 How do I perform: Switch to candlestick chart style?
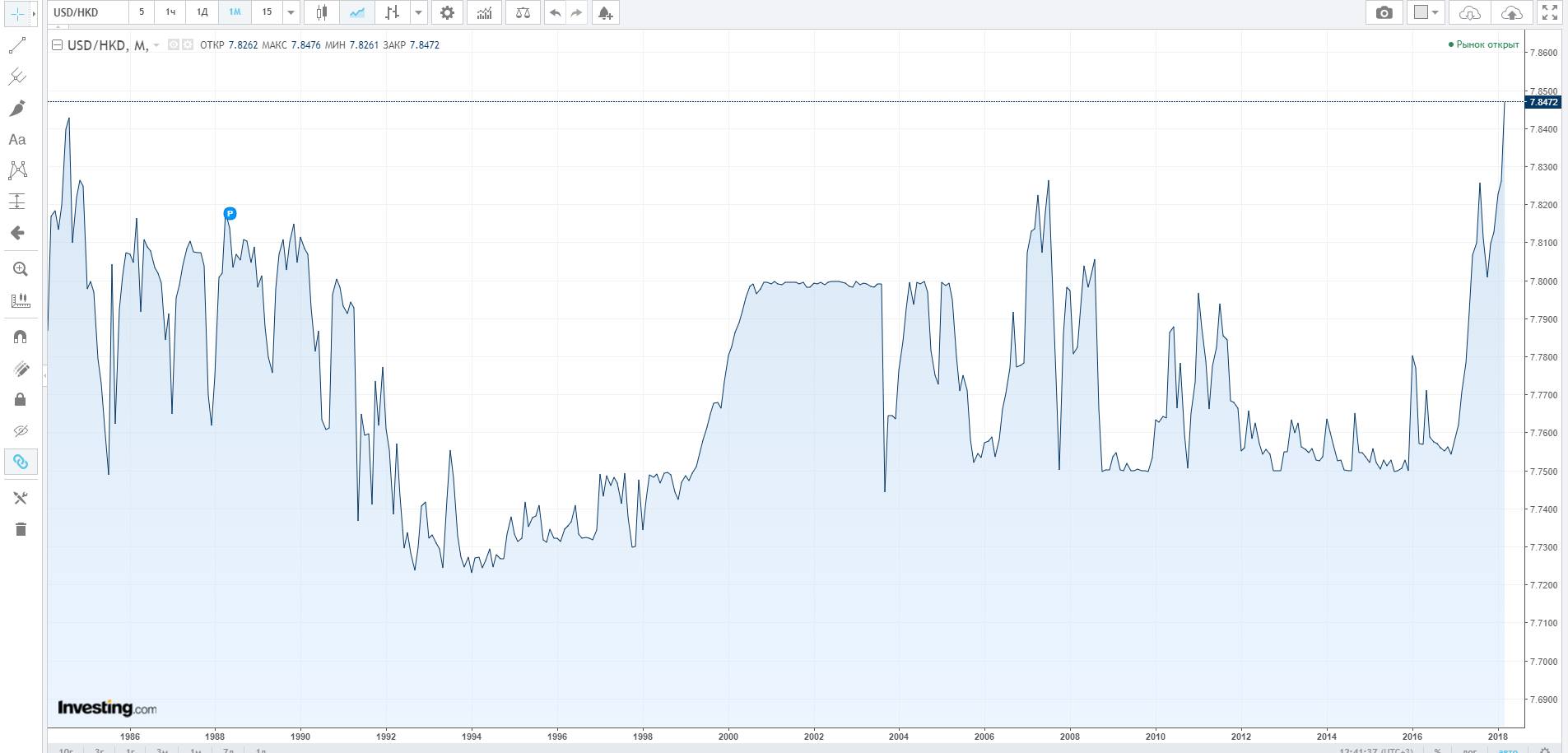pos(322,12)
